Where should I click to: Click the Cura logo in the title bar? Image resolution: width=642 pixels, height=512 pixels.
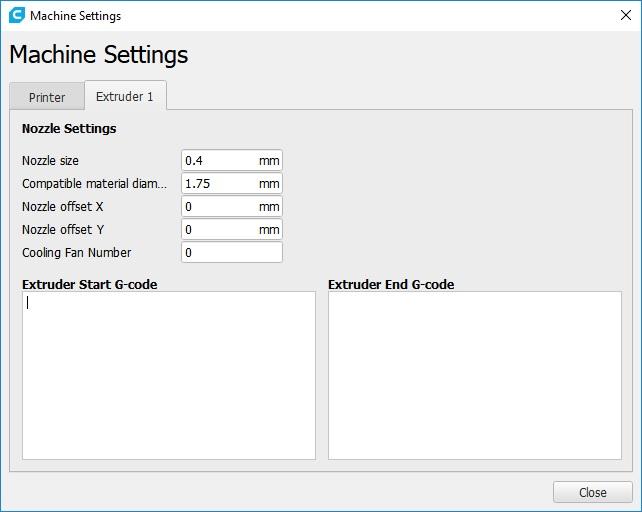pyautogui.click(x=16, y=16)
